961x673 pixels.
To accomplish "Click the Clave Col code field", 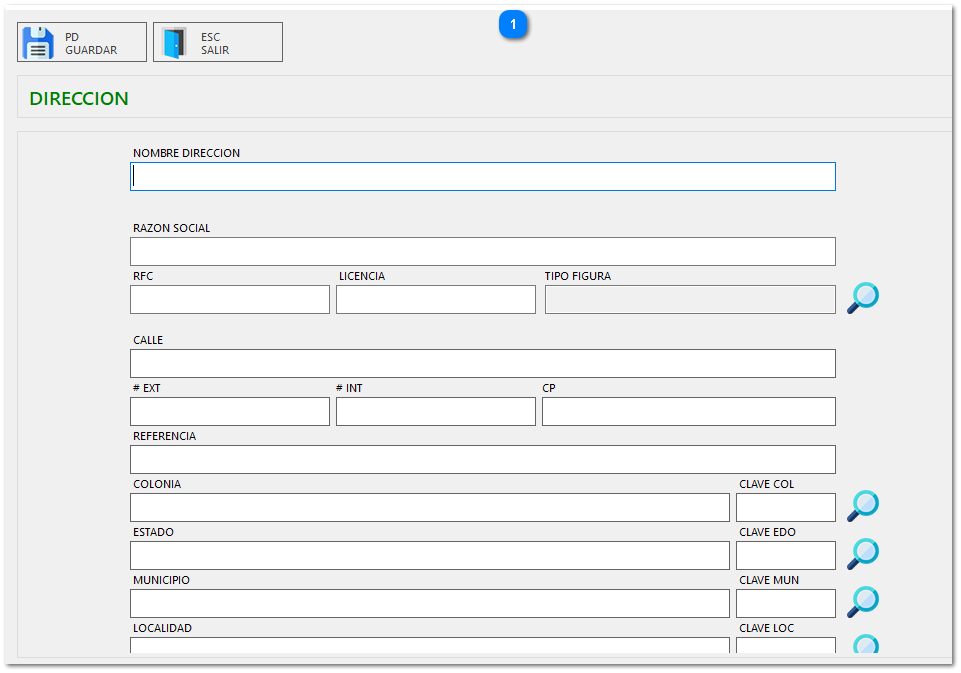I will [785, 508].
